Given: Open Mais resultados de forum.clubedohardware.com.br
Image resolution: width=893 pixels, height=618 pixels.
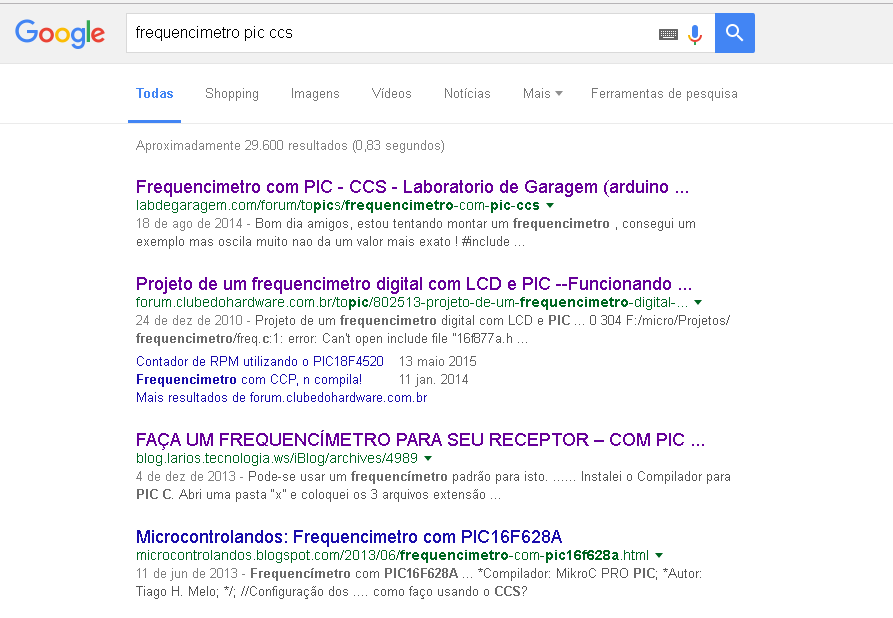Looking at the screenshot, I should click(x=281, y=398).
